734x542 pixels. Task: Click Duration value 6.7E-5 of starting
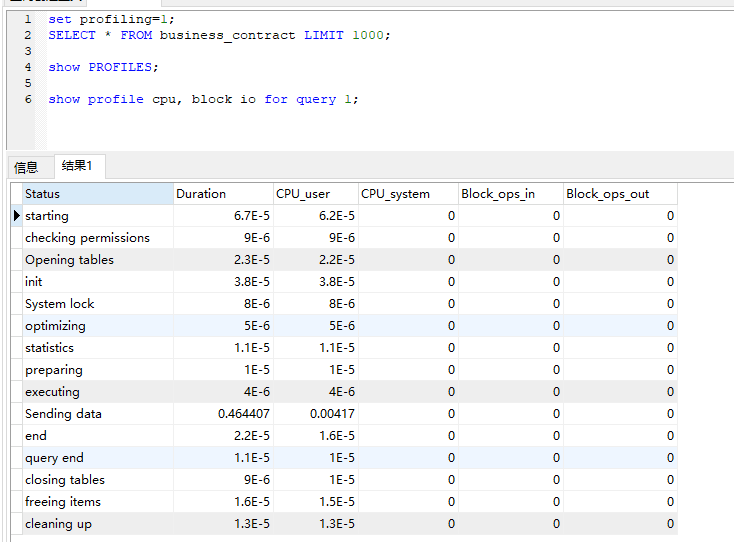tap(252, 216)
